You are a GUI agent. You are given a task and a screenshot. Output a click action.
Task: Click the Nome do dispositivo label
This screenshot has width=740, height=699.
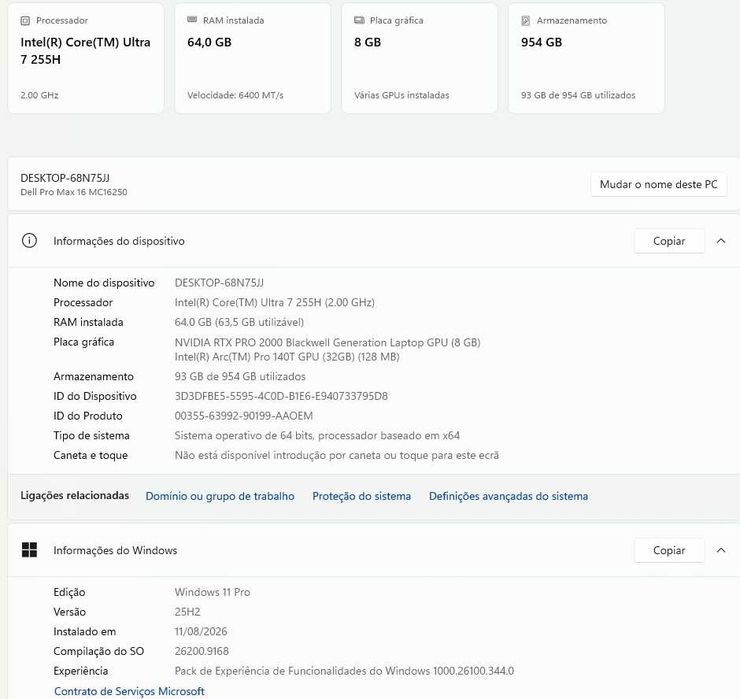tap(104, 283)
